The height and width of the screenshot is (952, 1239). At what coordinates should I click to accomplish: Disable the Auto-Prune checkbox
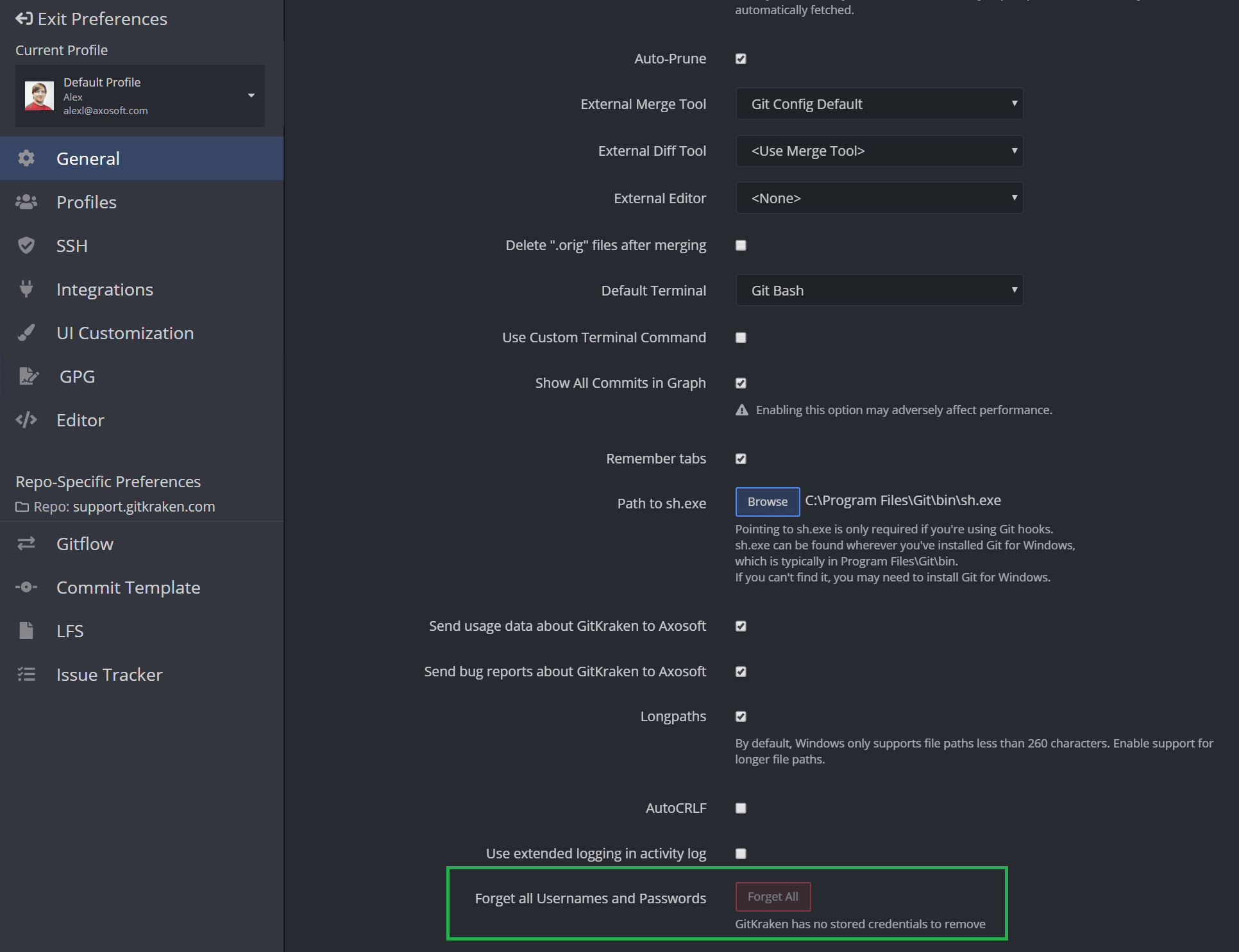[741, 58]
